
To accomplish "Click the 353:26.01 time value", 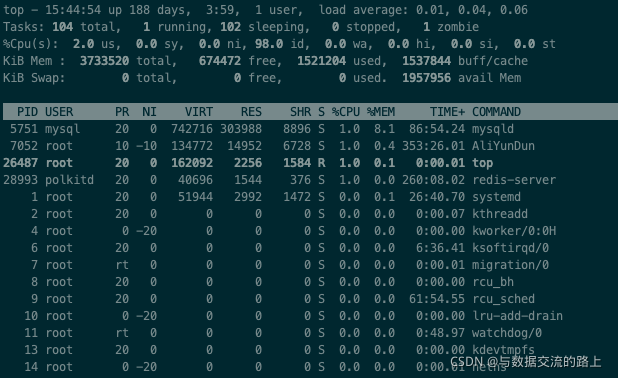I will pyautogui.click(x=434, y=146).
